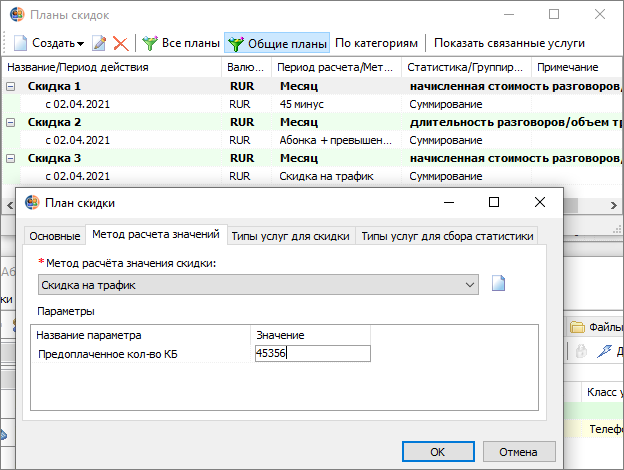Click the Значение column header

pos(310,335)
